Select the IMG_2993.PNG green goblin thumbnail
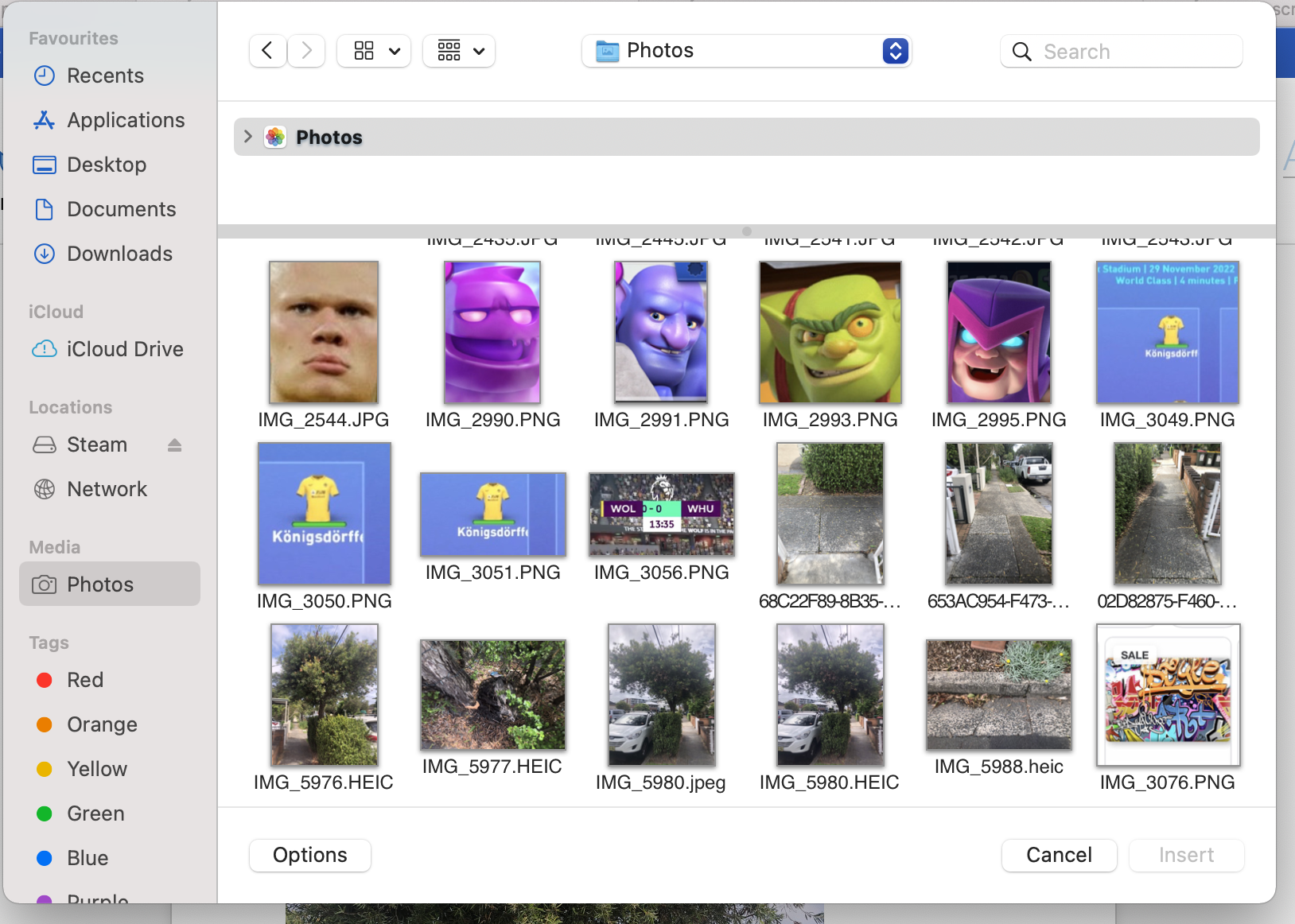 coord(830,332)
